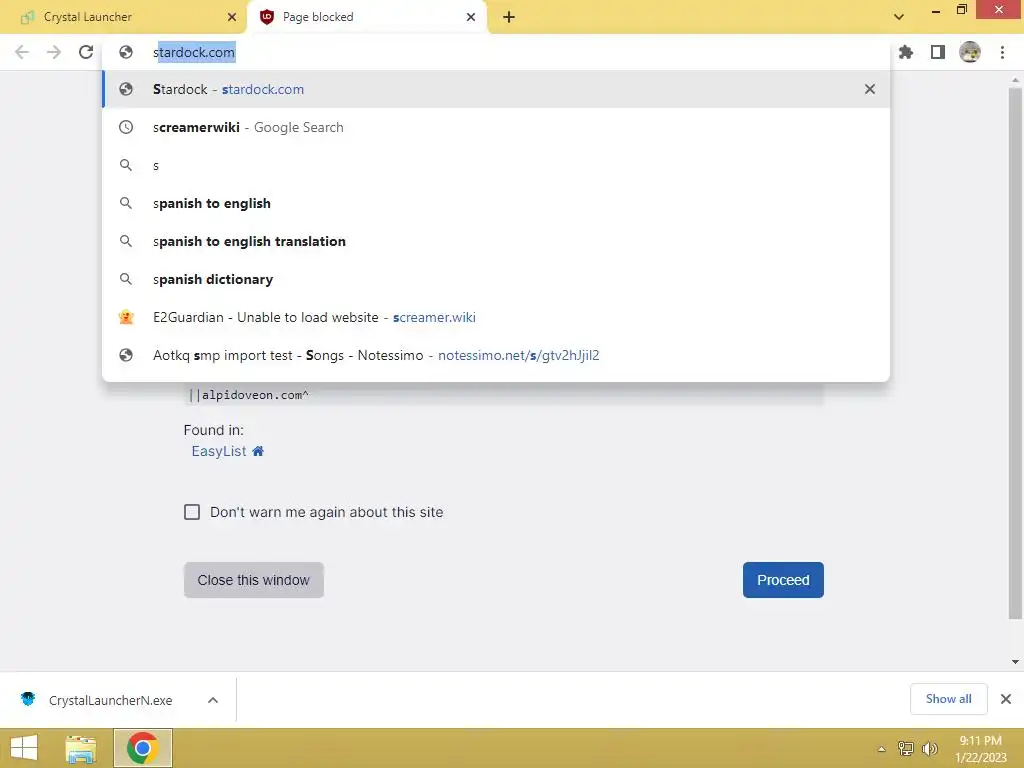Open the tab search chevron

pos(899,17)
